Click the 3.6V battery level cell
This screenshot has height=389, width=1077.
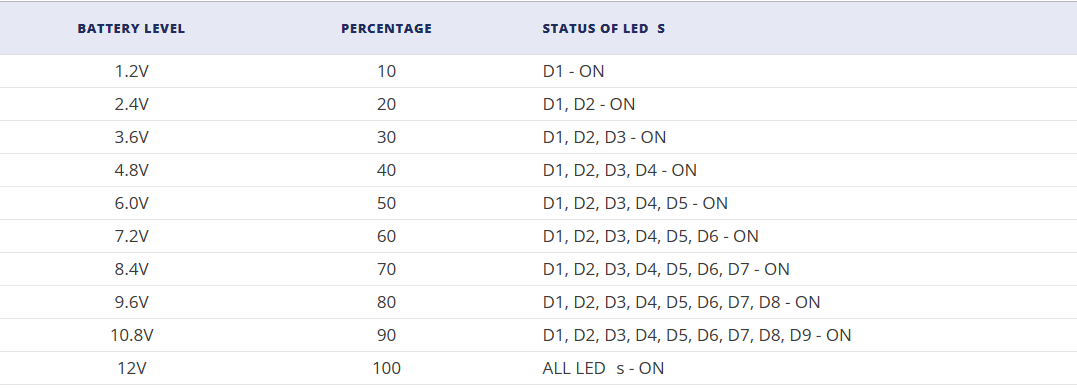131,137
